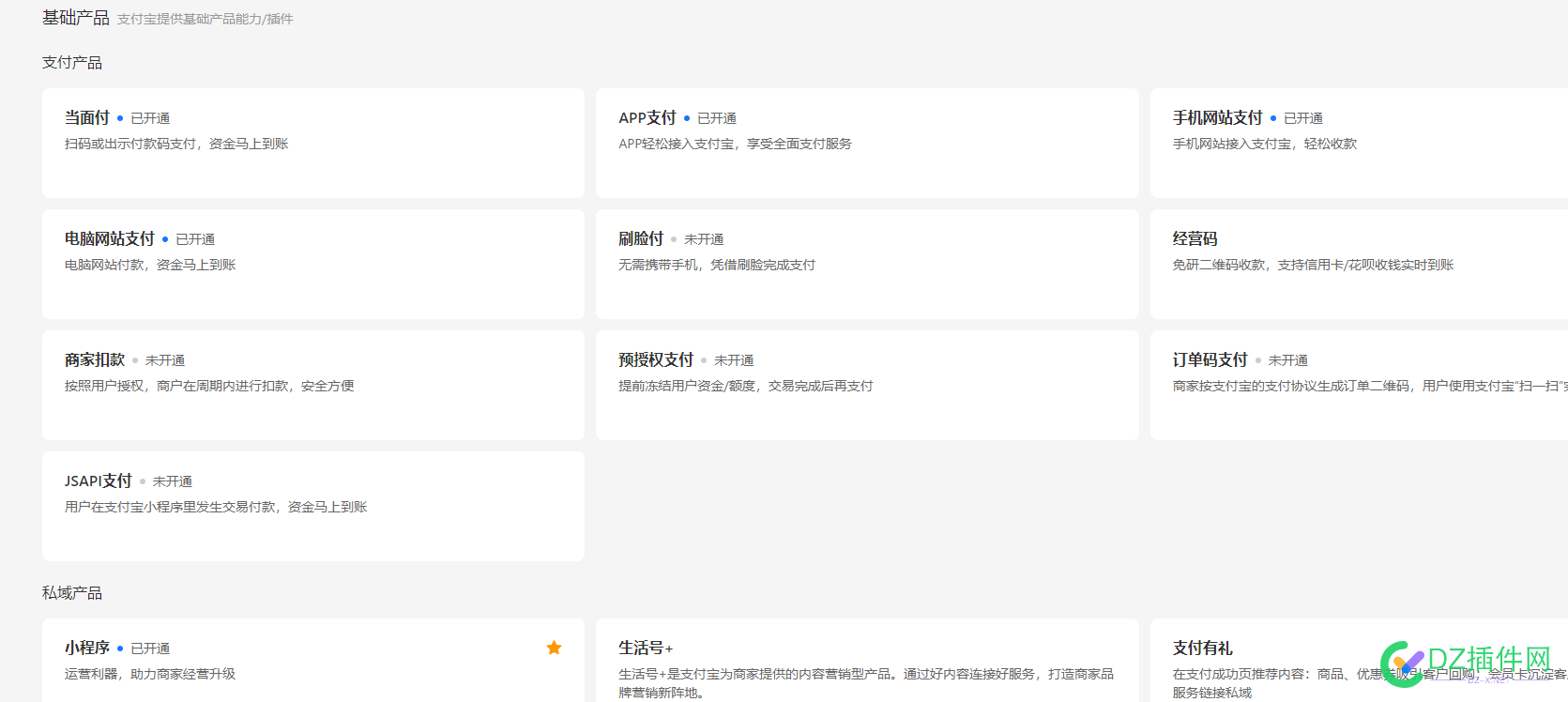Viewport: 1568px width, 702px height.
Task: Open the 电脑网站支付 product card
Action: coord(313,264)
